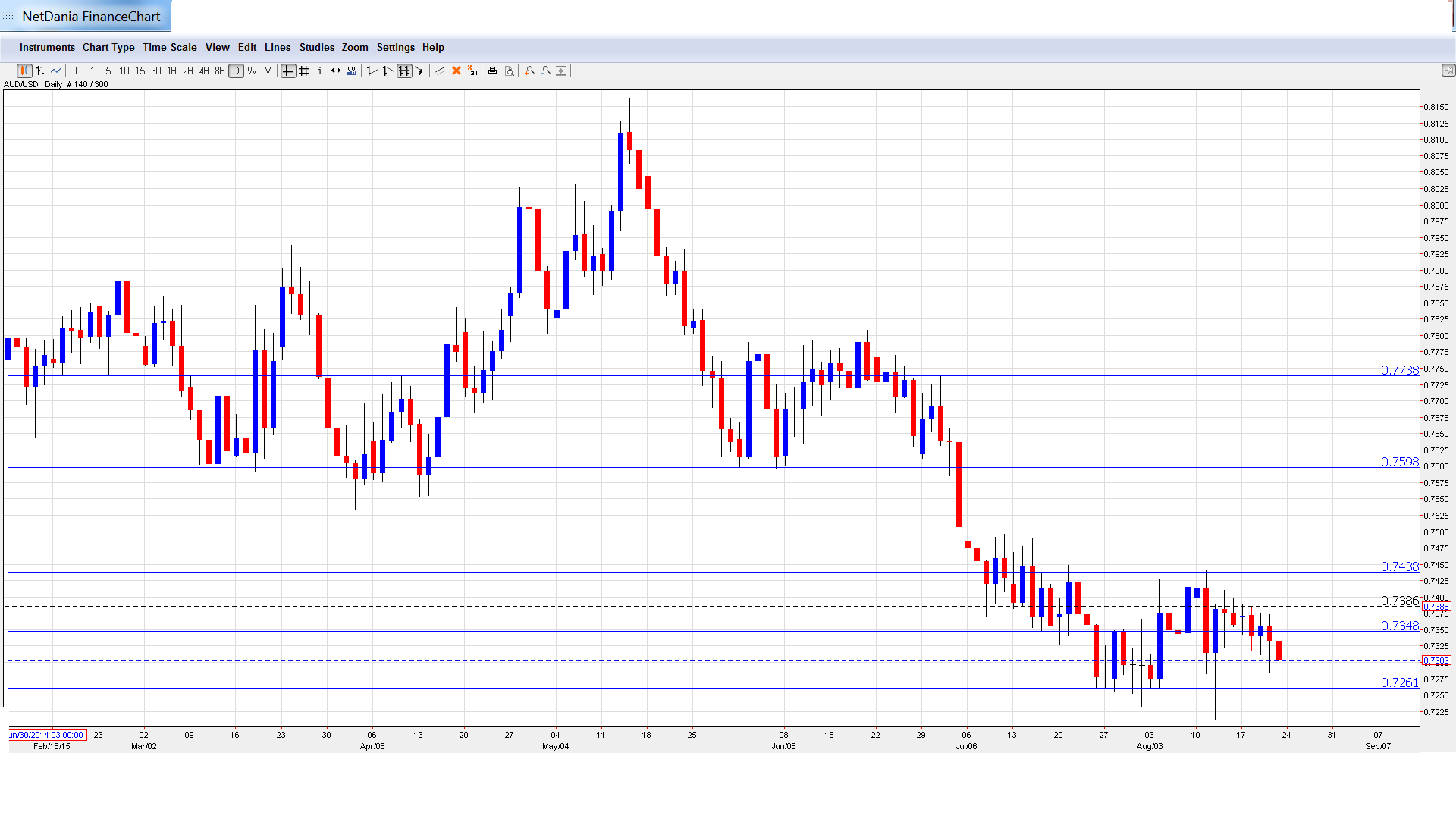The width and height of the screenshot is (1456, 819).
Task: Open the Studies menu
Action: click(316, 47)
